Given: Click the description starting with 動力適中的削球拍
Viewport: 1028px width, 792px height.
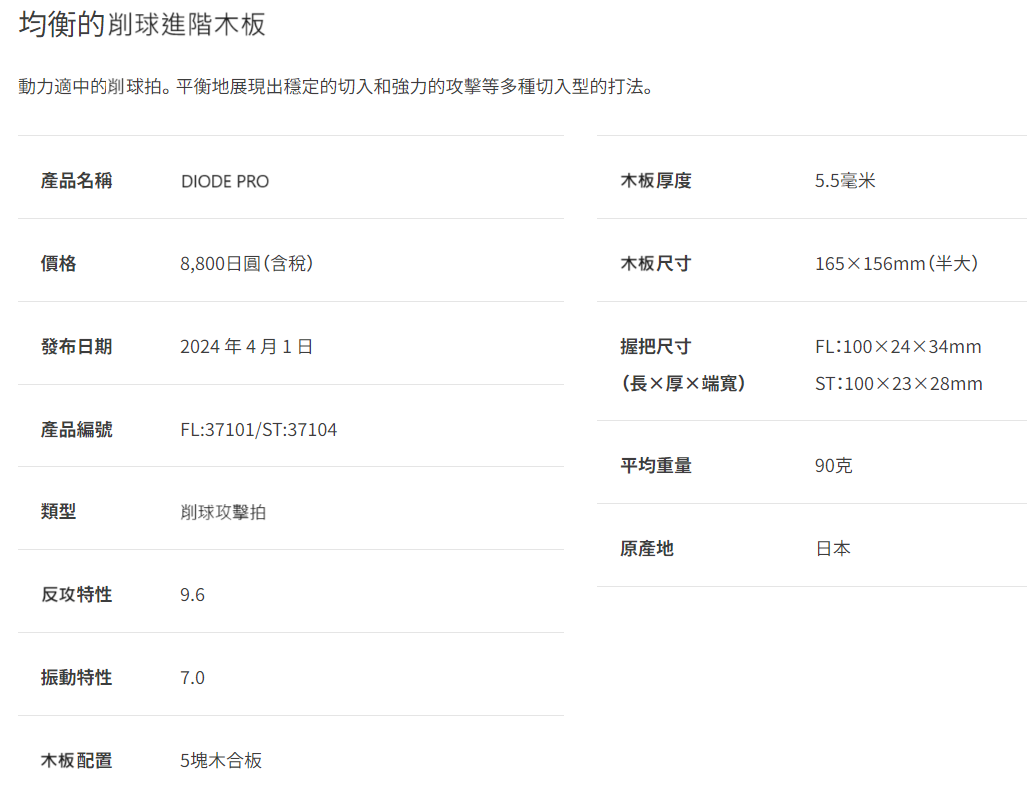Looking at the screenshot, I should pos(336,87).
